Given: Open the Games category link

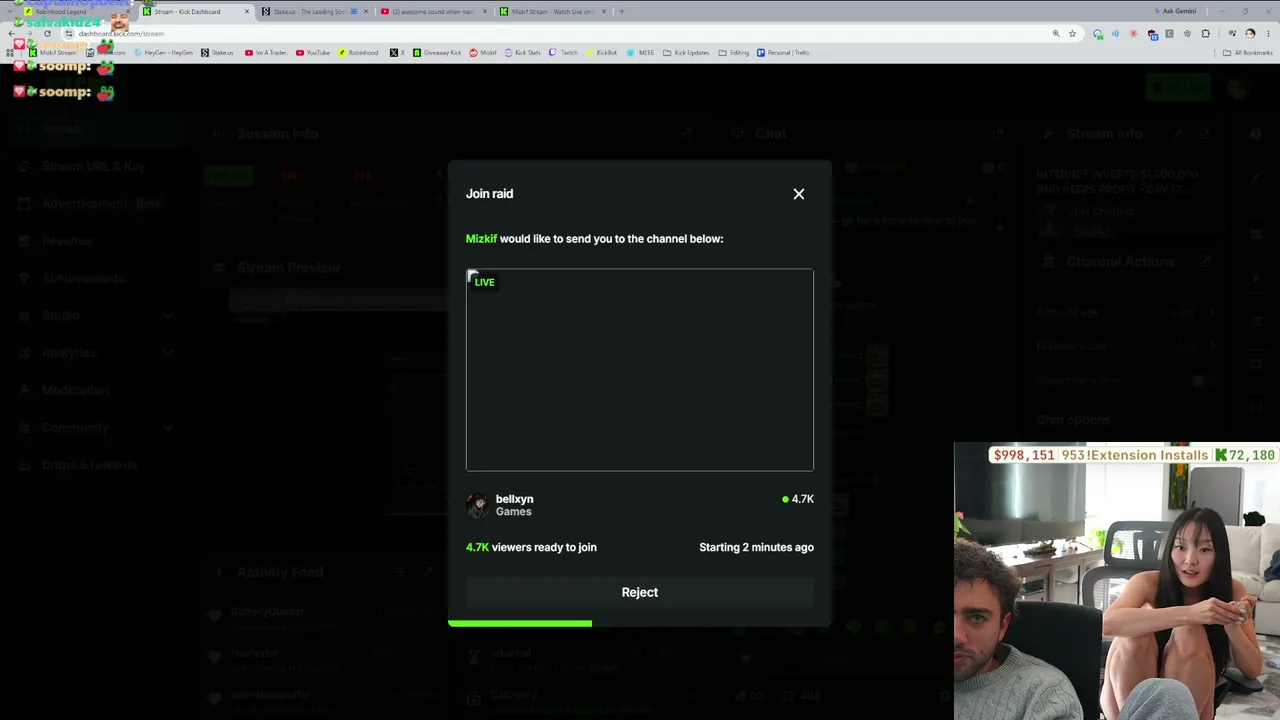Looking at the screenshot, I should pos(513,512).
